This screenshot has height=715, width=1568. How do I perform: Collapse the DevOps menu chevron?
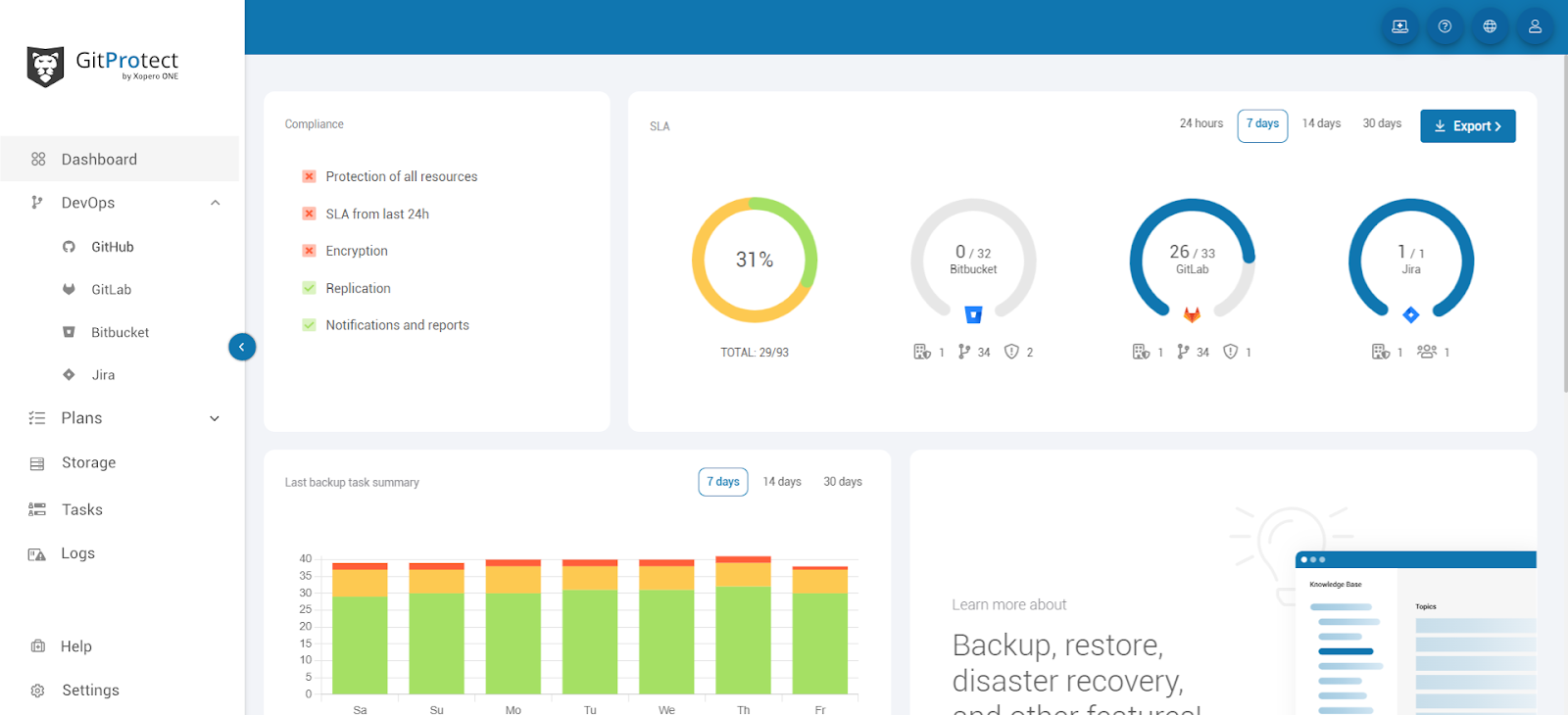click(x=216, y=203)
